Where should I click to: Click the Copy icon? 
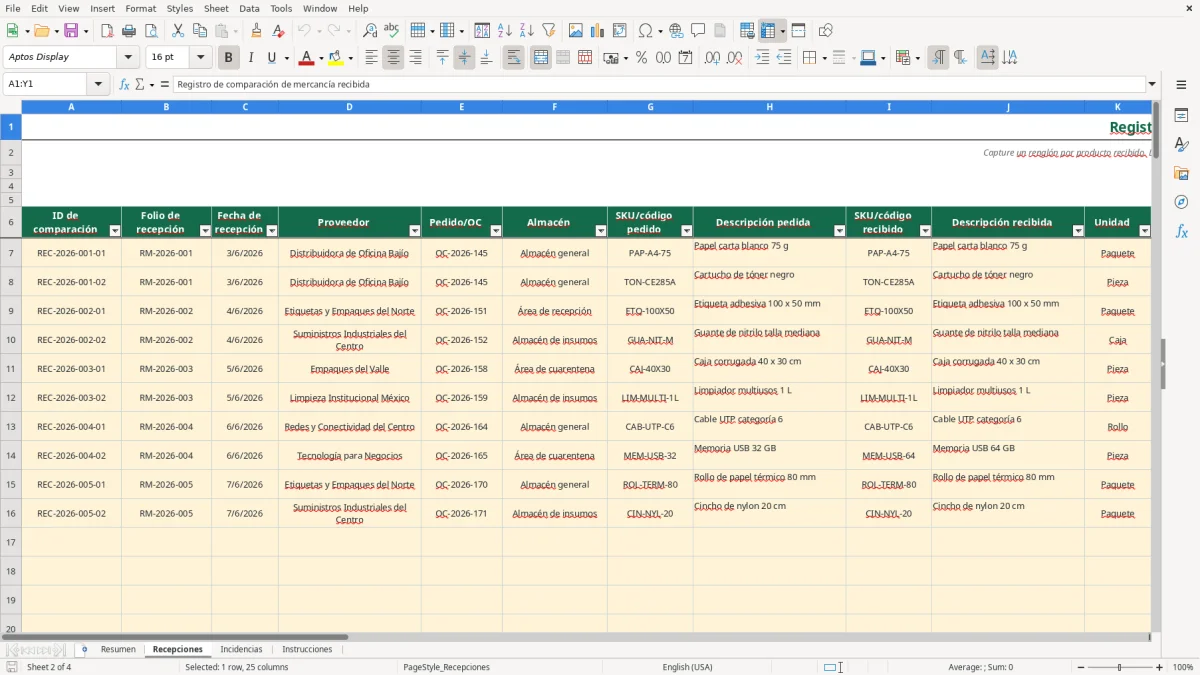tap(199, 31)
